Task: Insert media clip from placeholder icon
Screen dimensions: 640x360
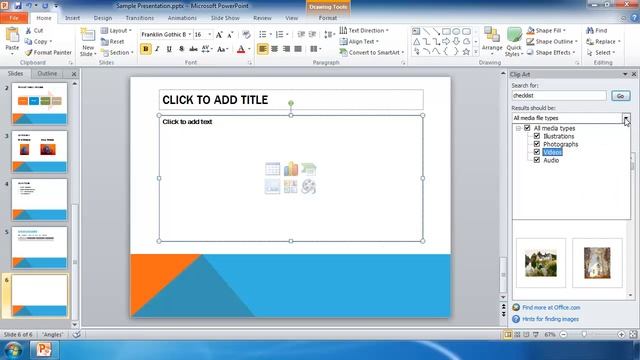Action: pyautogui.click(x=309, y=187)
